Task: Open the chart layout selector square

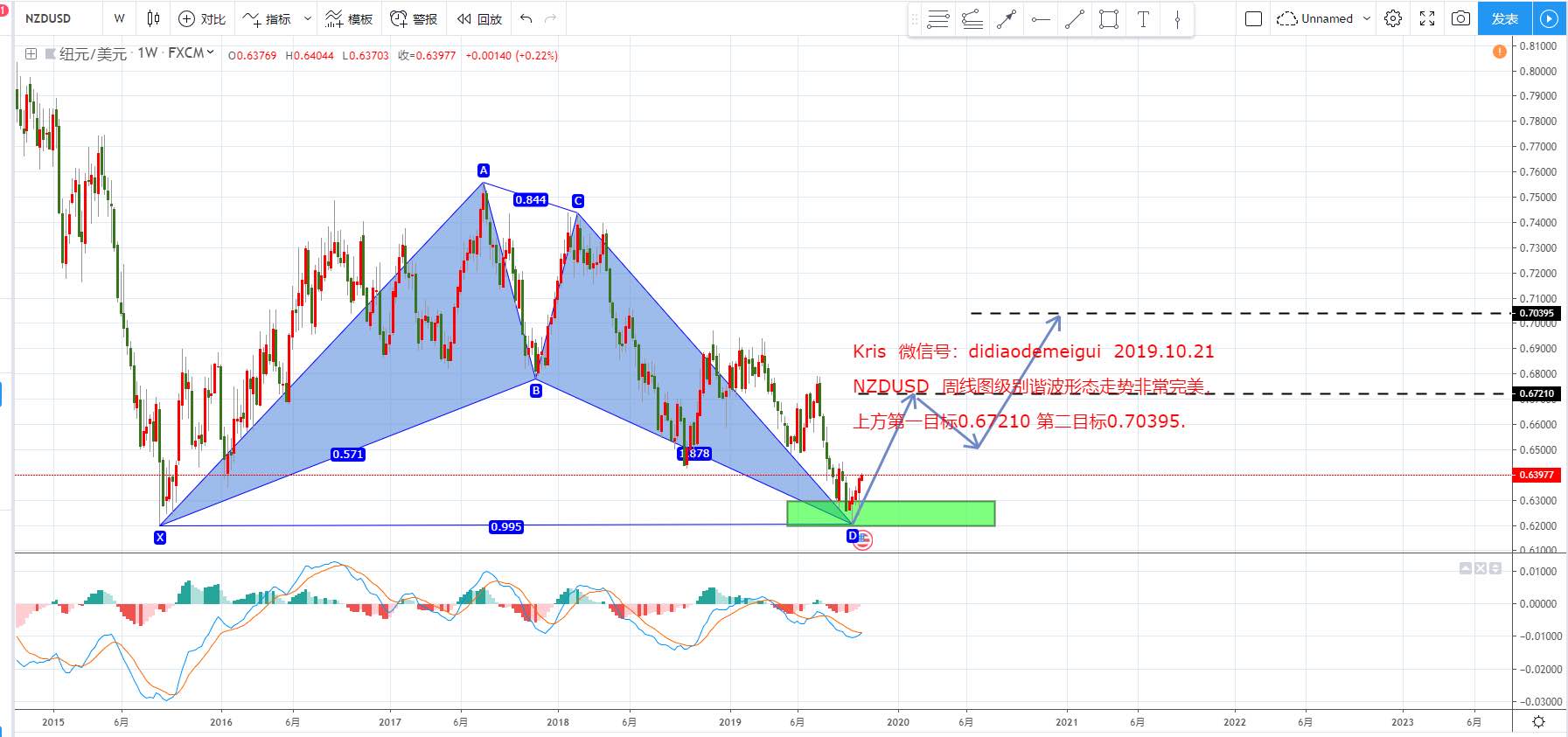Action: click(1253, 18)
